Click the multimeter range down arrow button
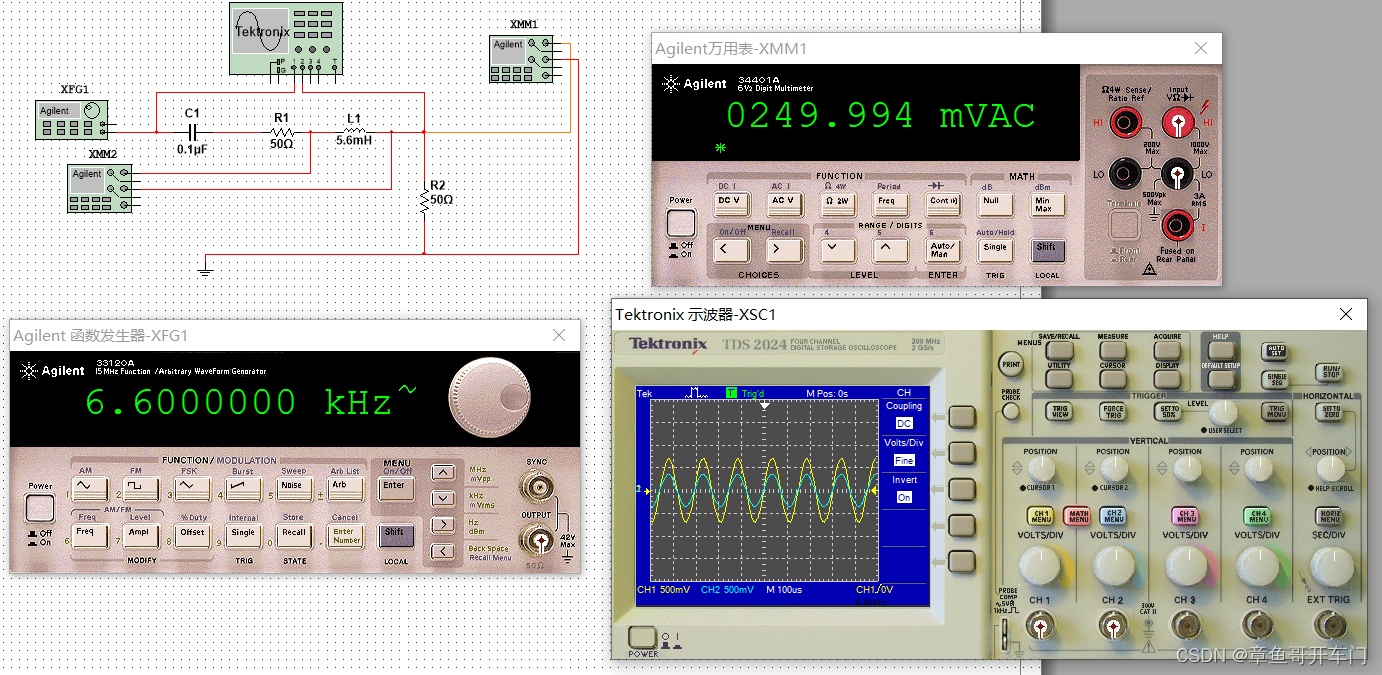Viewport: 1382px width, 675px height. coord(836,250)
